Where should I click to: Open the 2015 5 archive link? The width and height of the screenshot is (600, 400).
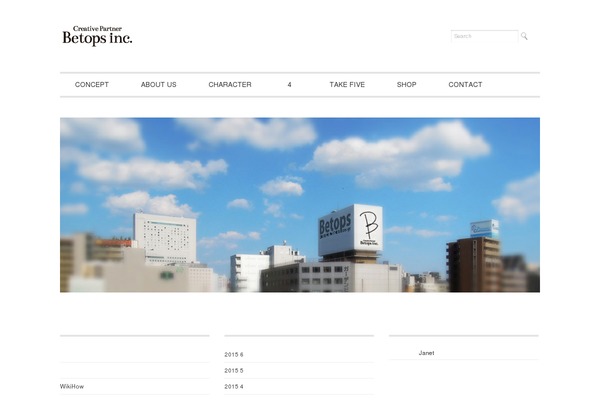pyautogui.click(x=234, y=371)
